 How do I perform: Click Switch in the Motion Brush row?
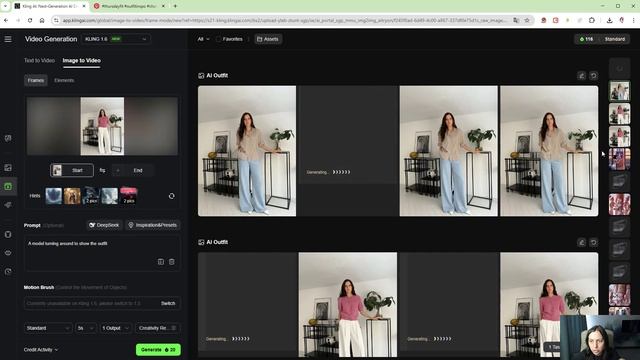(x=168, y=303)
